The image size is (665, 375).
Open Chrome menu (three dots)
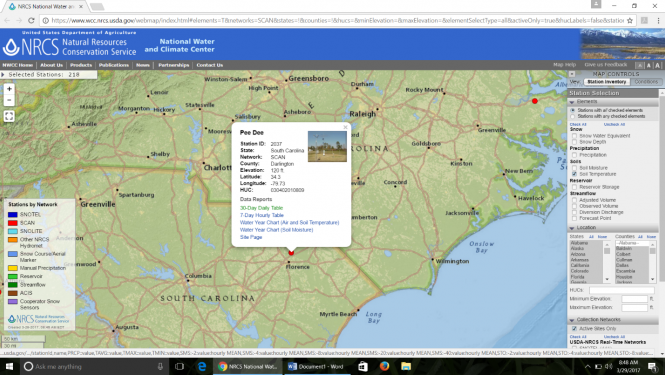pyautogui.click(x=658, y=20)
